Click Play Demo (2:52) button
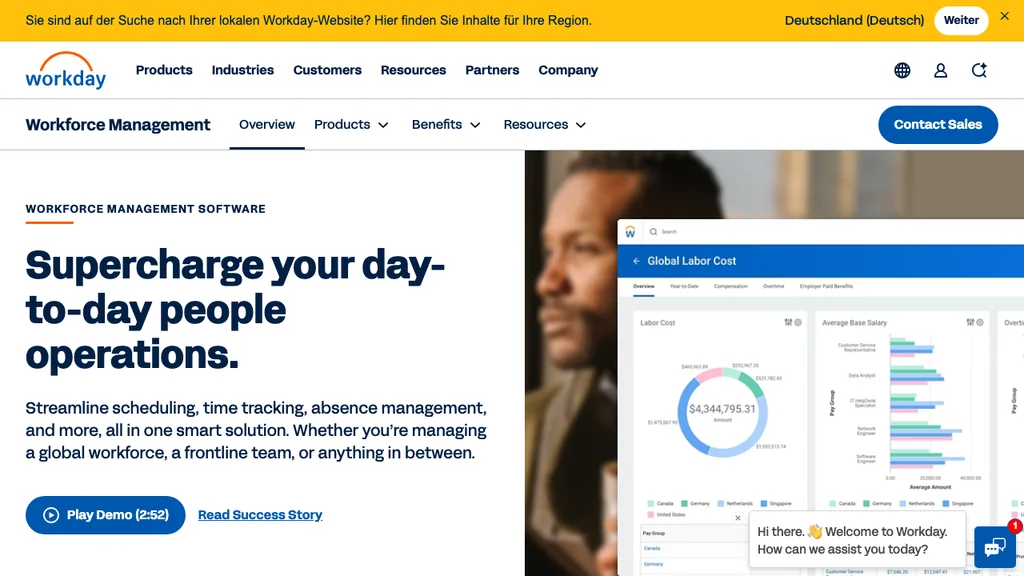Screen dimensions: 1024x576 pyautogui.click(x=105, y=515)
